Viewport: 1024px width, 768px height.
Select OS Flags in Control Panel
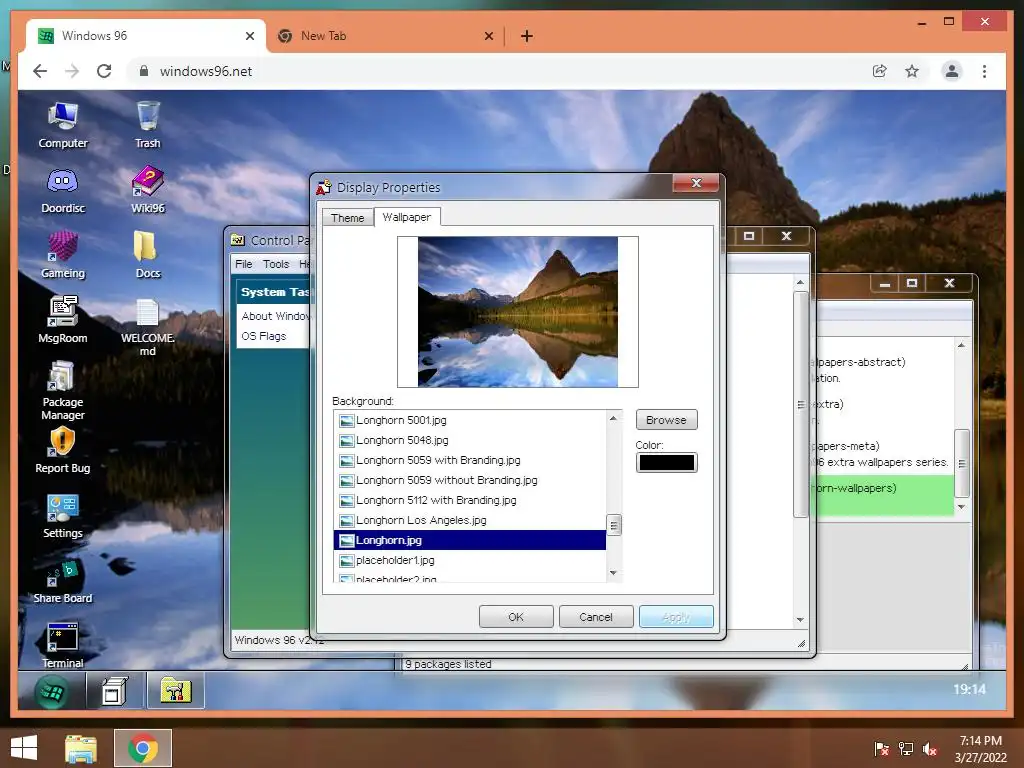264,336
